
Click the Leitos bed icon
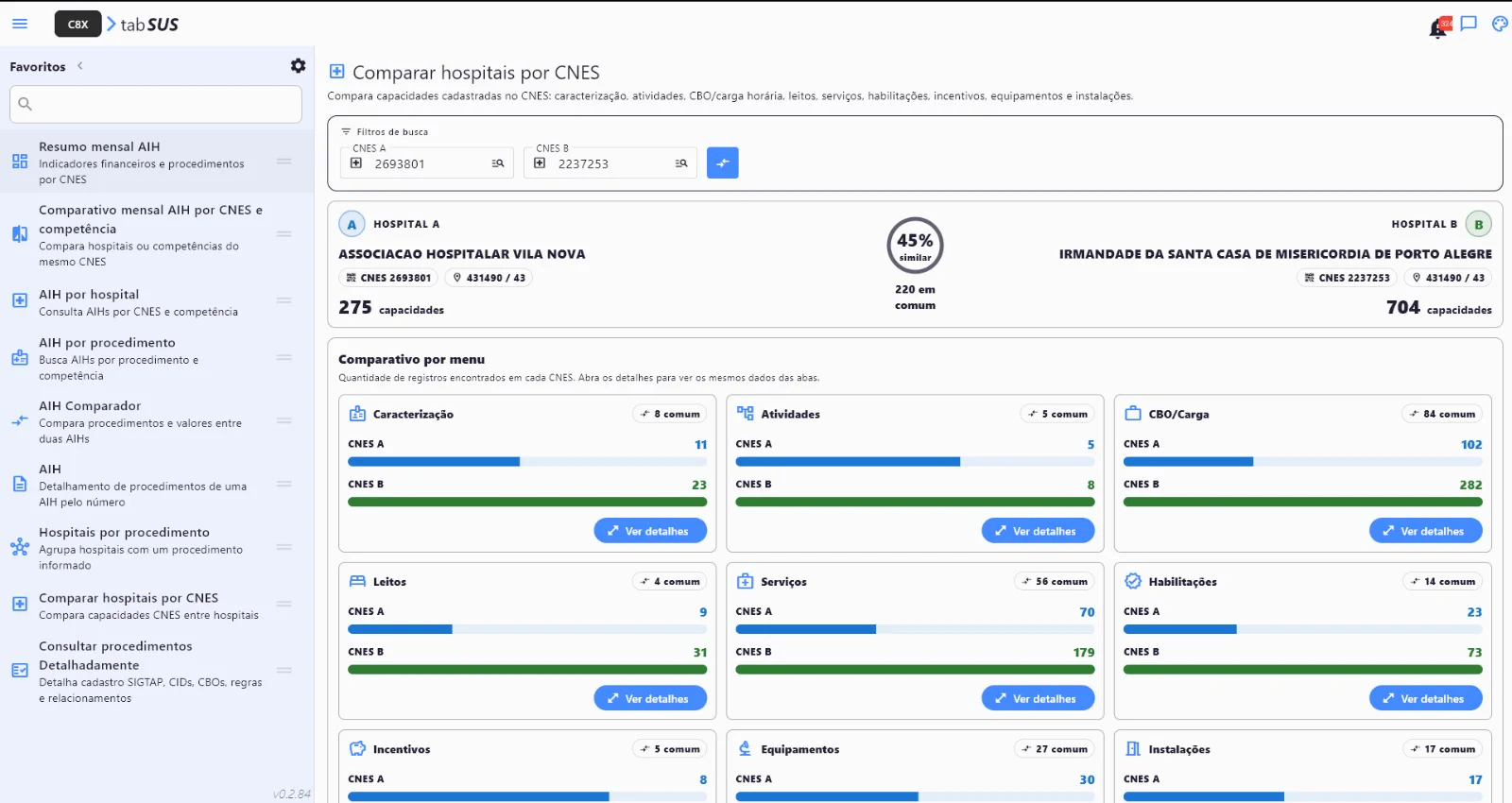point(357,581)
